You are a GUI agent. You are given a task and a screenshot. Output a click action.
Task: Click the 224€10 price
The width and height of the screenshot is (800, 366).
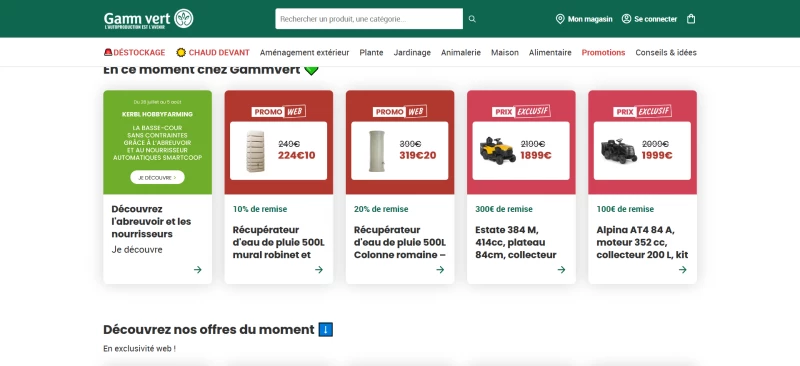(296, 156)
